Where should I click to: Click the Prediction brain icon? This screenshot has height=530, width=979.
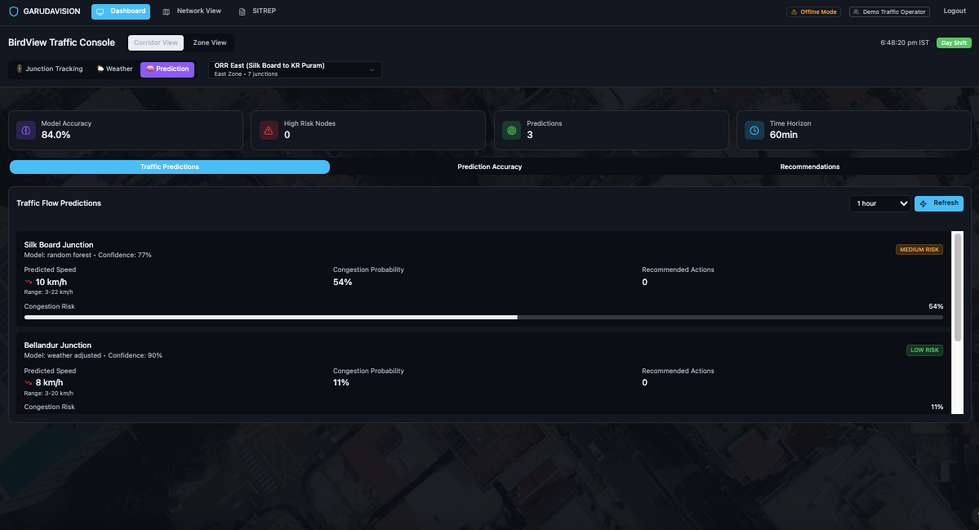(x=150, y=69)
